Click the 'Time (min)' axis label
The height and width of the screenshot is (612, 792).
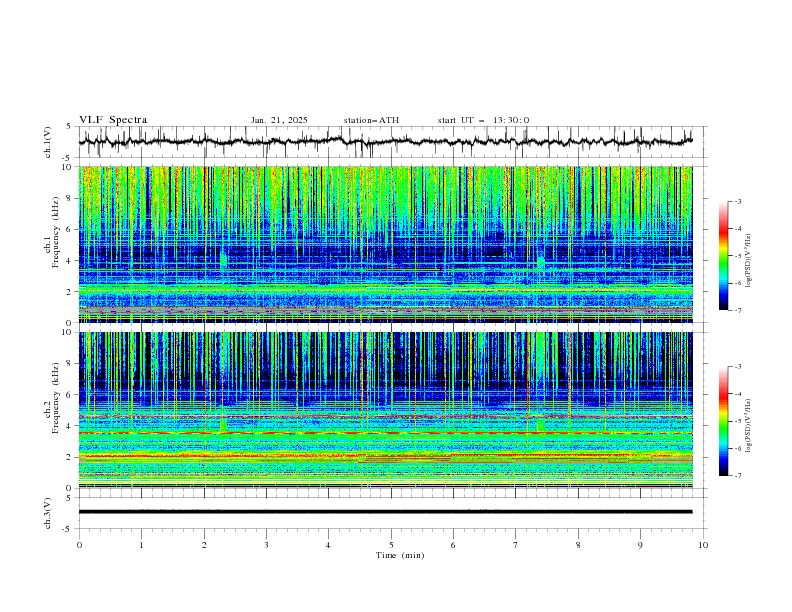pos(400,555)
